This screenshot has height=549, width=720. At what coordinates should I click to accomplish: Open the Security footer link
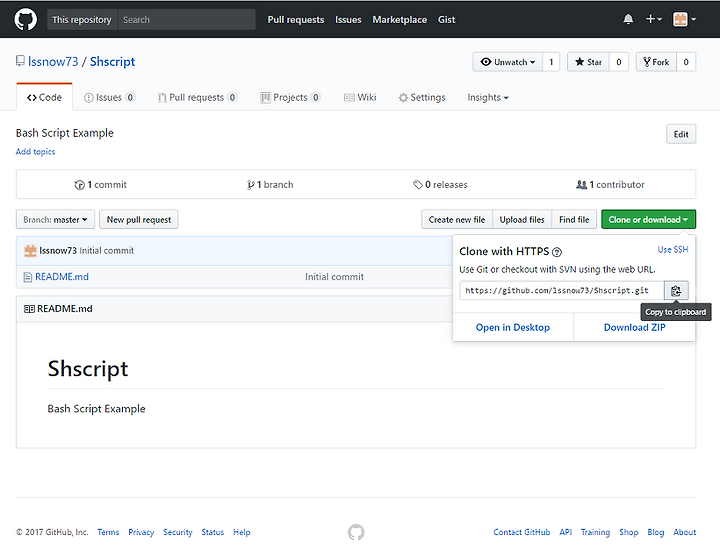click(x=178, y=532)
